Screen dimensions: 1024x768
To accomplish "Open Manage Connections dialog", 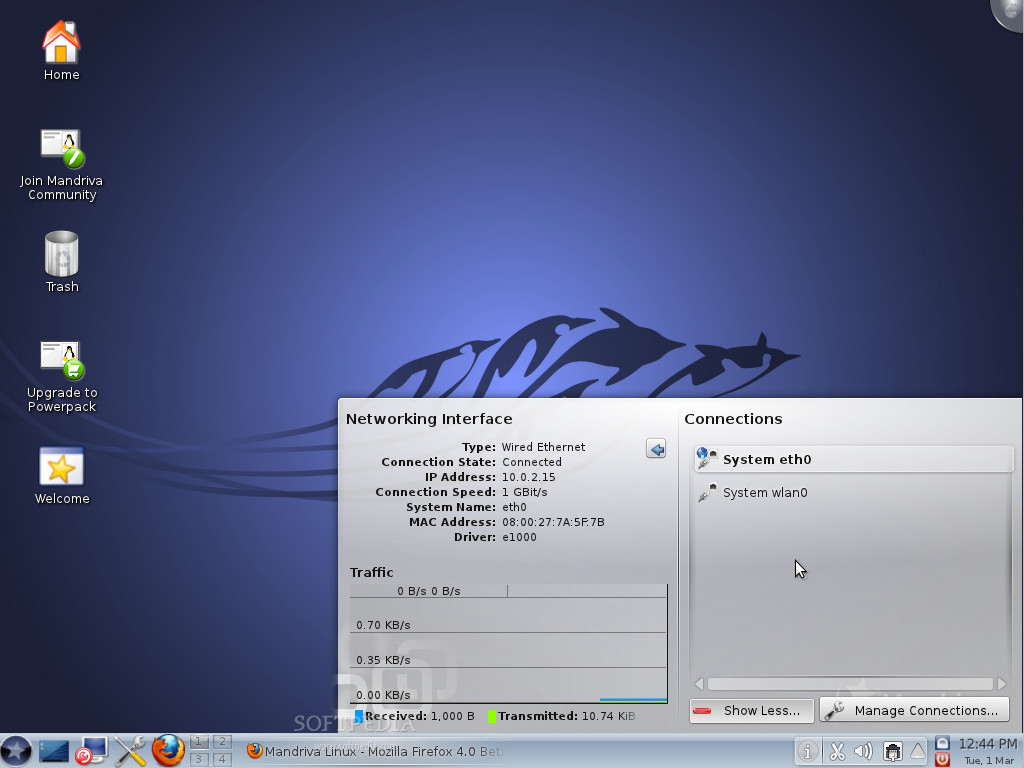I will (913, 710).
